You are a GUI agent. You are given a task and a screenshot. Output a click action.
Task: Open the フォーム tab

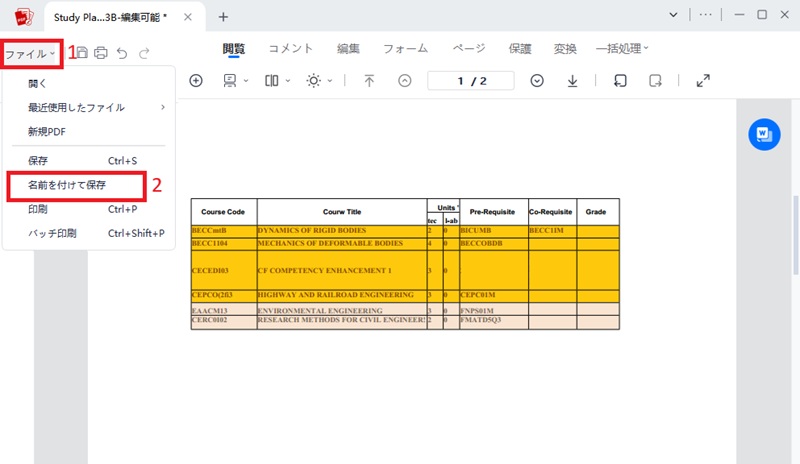point(406,48)
